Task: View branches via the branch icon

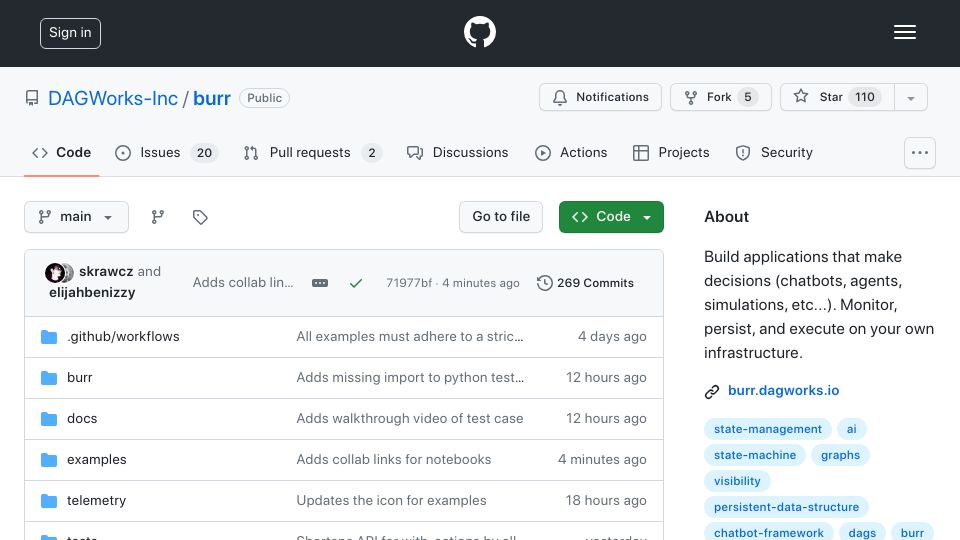Action: click(x=158, y=217)
